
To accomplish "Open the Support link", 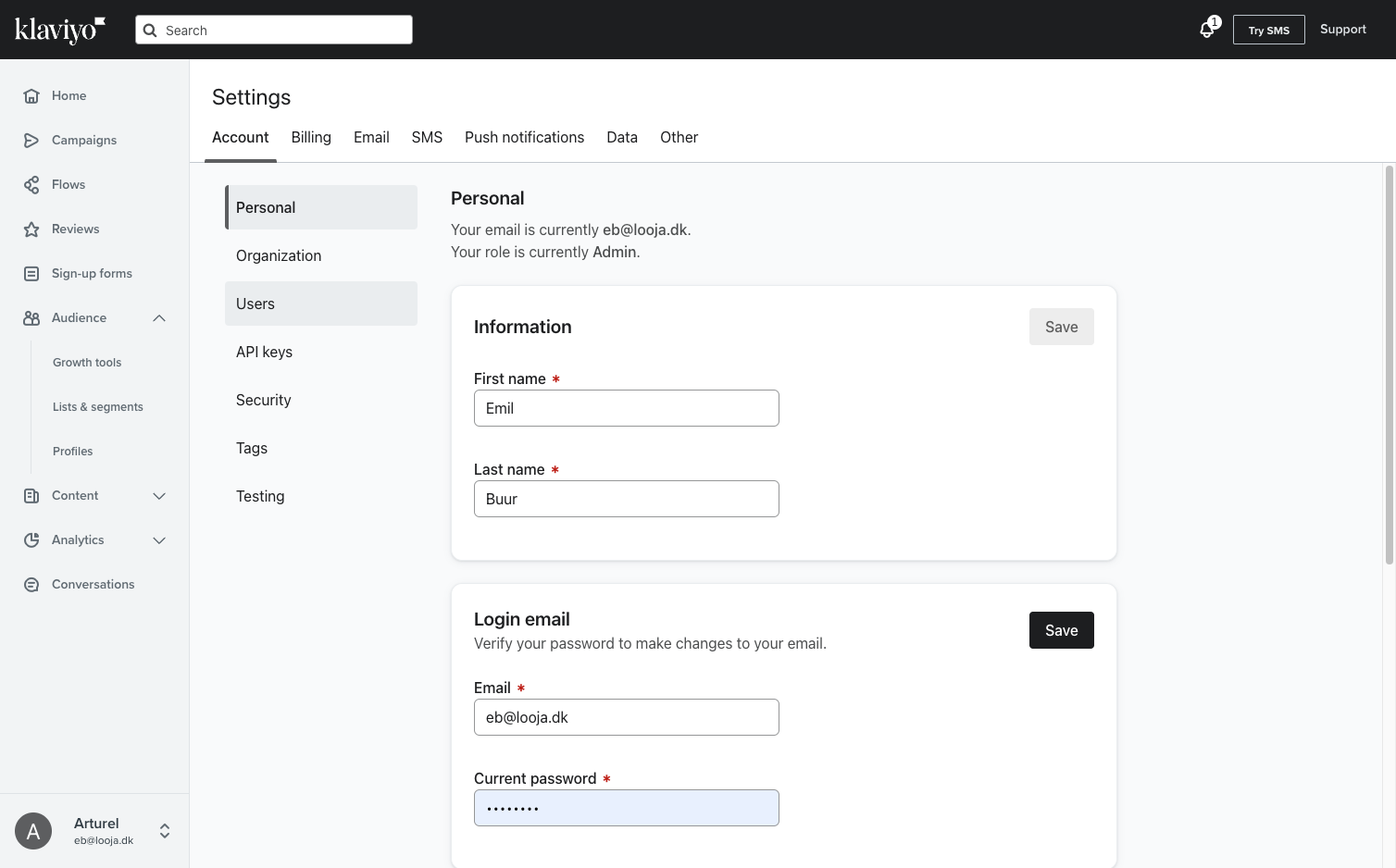I will (x=1343, y=30).
